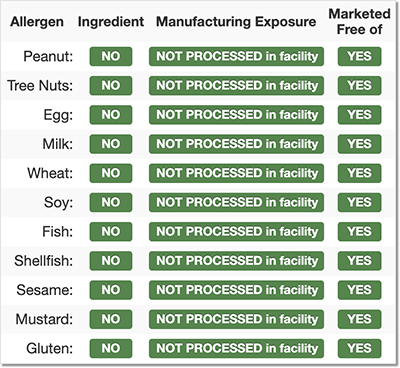Click the Peanut marketed free YES badge
This screenshot has height=368, width=400.
point(359,56)
